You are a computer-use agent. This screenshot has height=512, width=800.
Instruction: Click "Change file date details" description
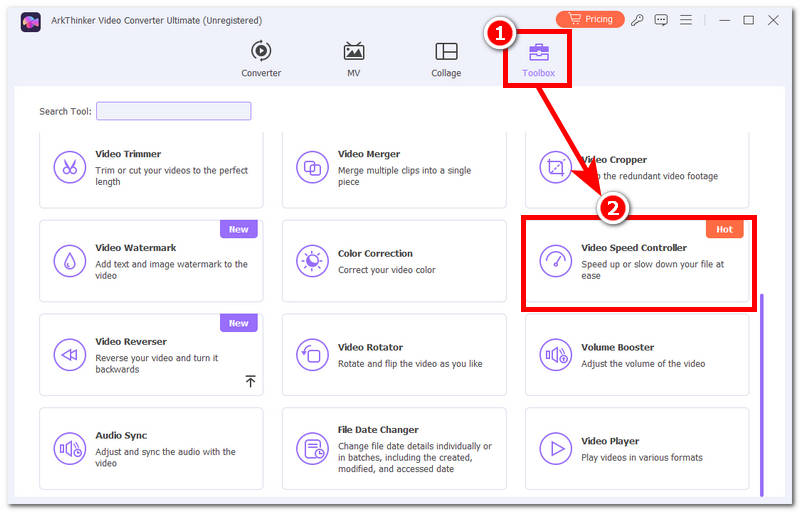(415, 457)
